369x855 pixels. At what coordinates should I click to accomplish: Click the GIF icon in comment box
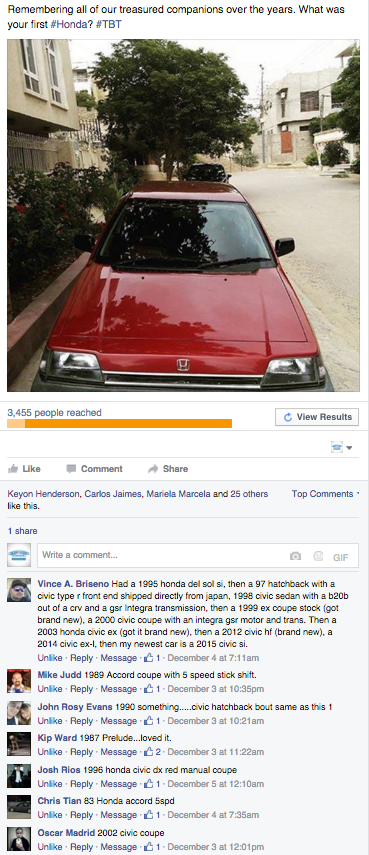[341, 557]
